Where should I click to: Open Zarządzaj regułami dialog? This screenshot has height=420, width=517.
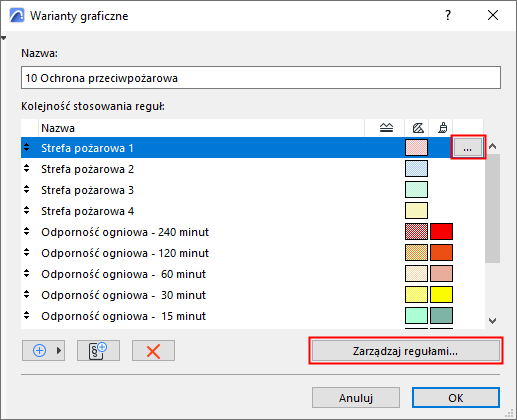point(406,351)
